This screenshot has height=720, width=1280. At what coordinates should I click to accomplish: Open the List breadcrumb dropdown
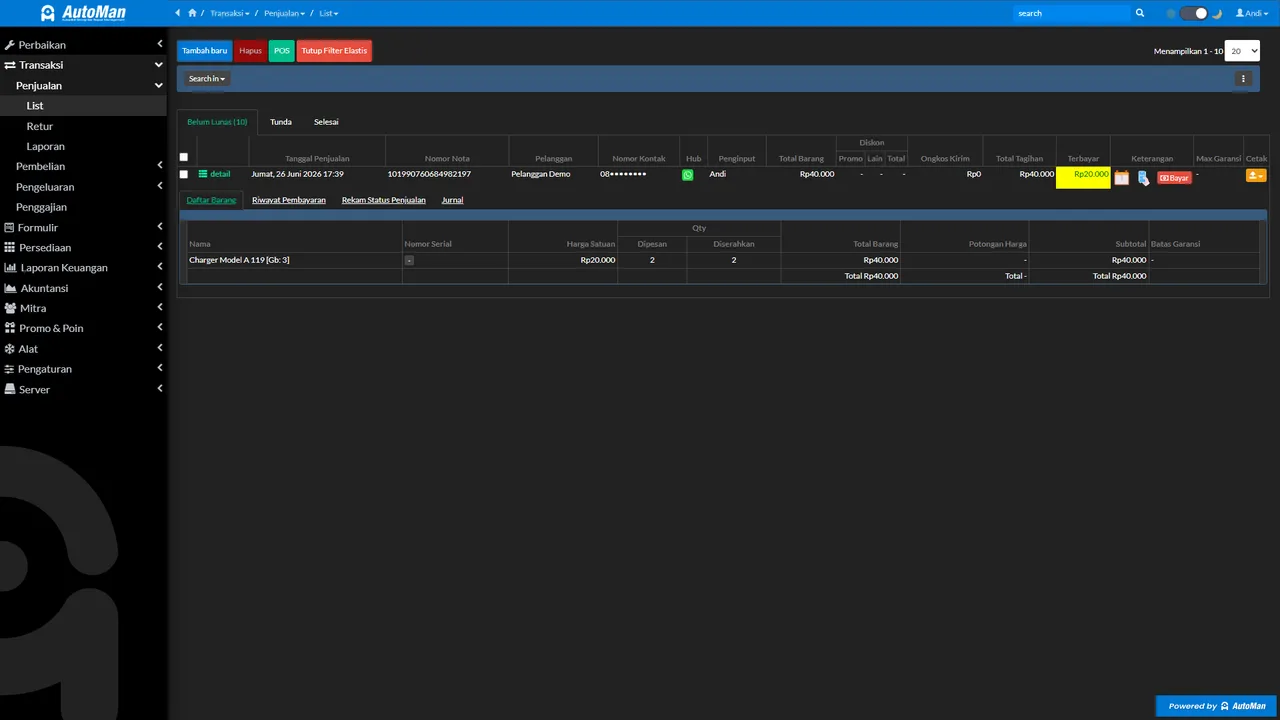329,13
